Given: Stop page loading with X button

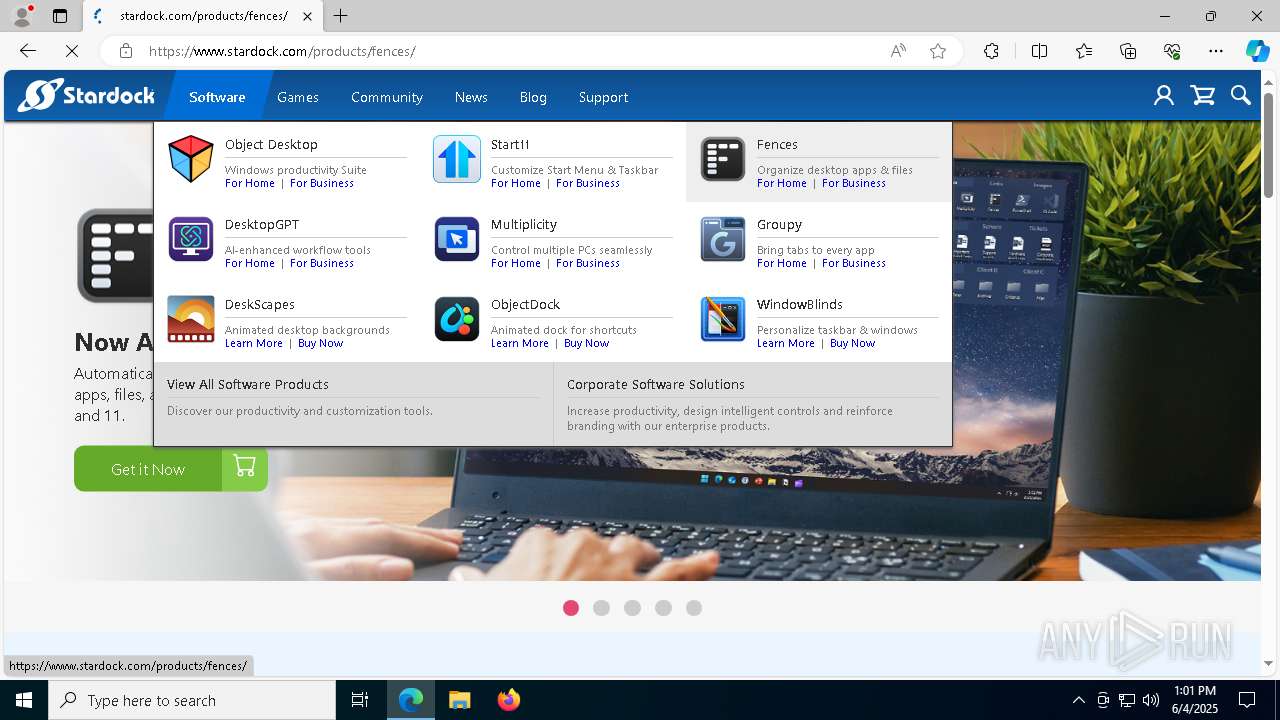Looking at the screenshot, I should click(72, 51).
